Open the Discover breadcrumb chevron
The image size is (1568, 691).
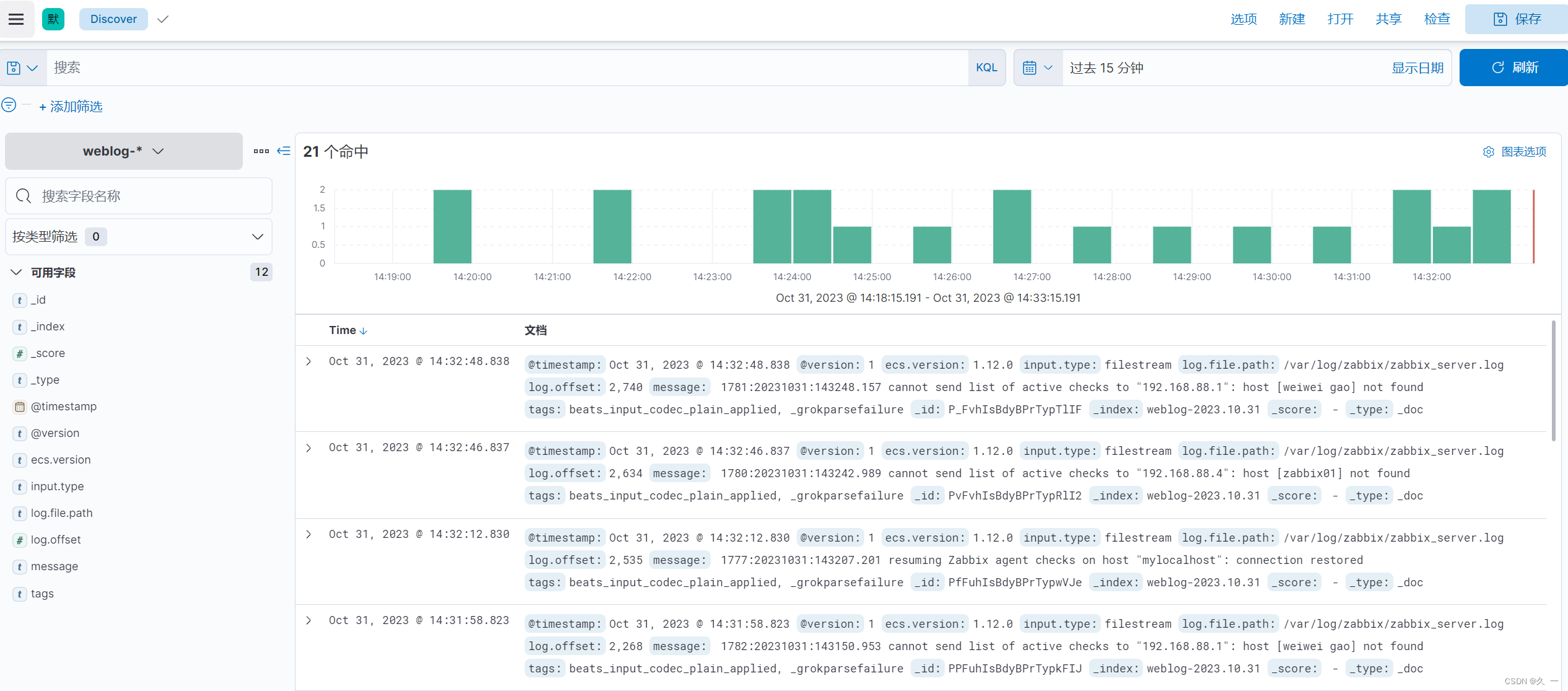click(x=163, y=19)
